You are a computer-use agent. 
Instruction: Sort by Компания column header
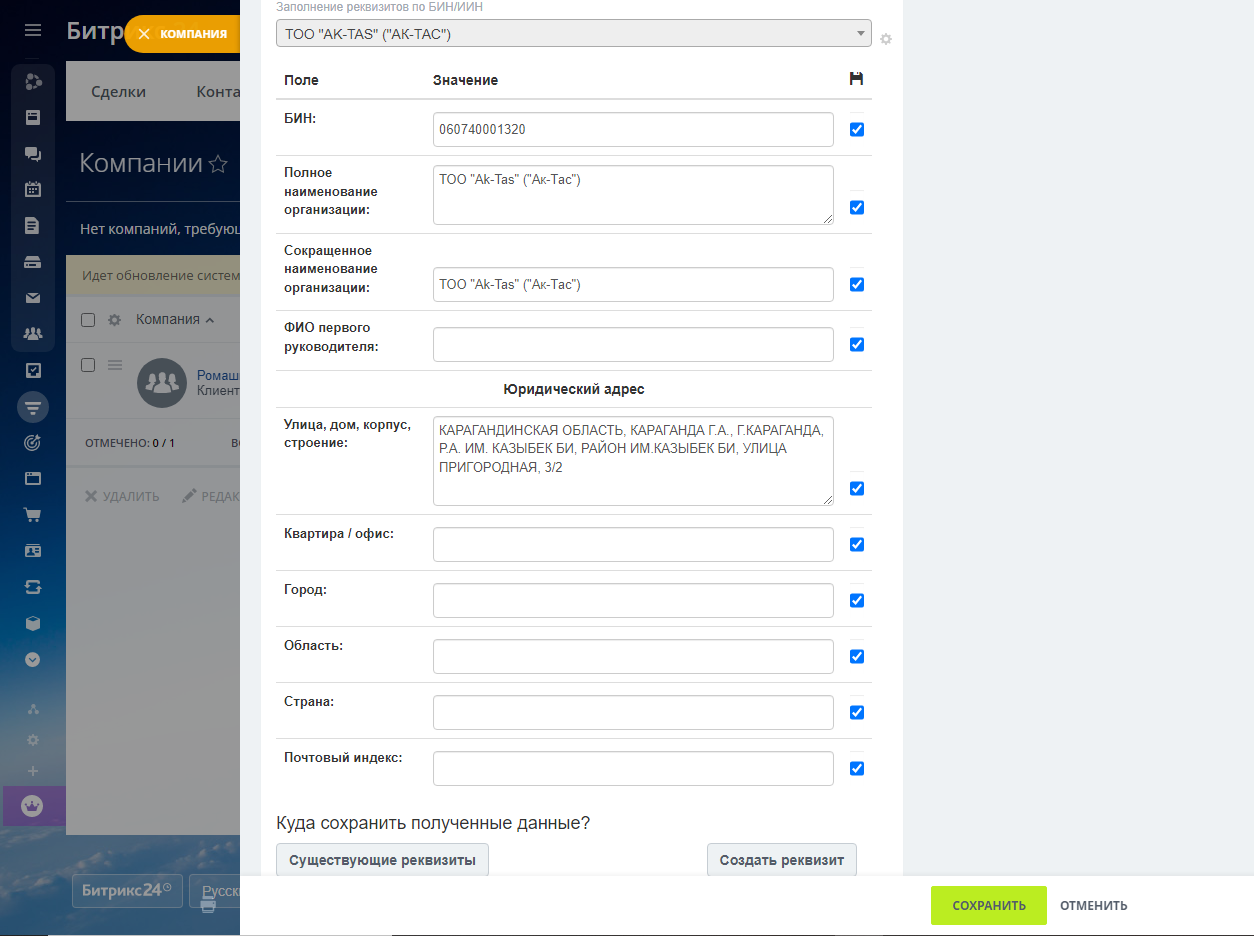click(175, 320)
